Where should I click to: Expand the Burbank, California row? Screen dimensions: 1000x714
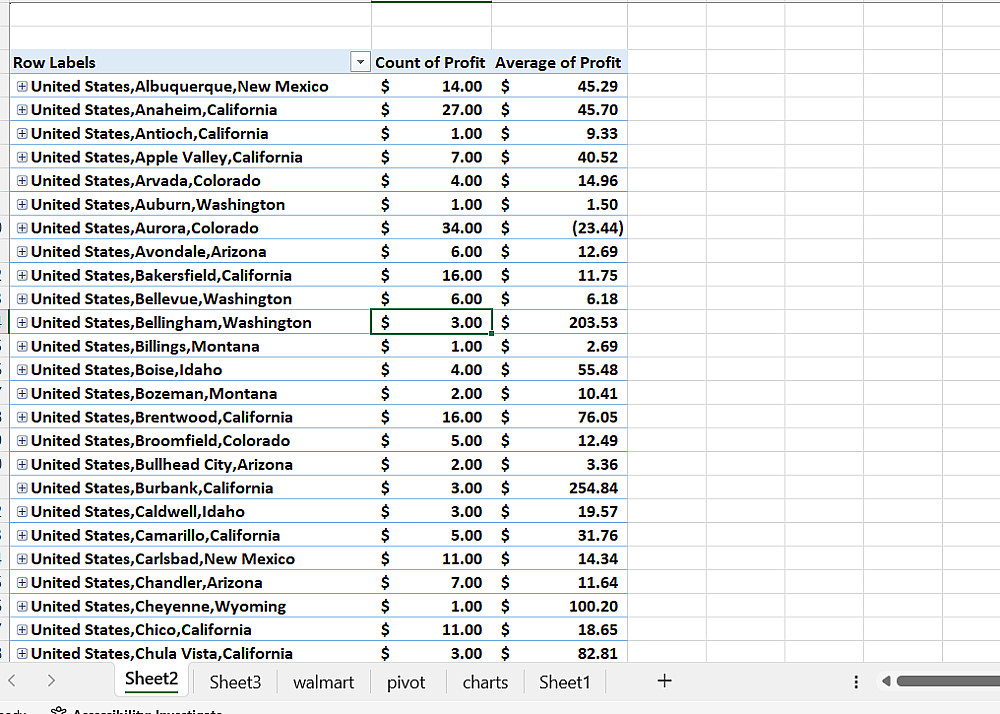pyautogui.click(x=22, y=488)
